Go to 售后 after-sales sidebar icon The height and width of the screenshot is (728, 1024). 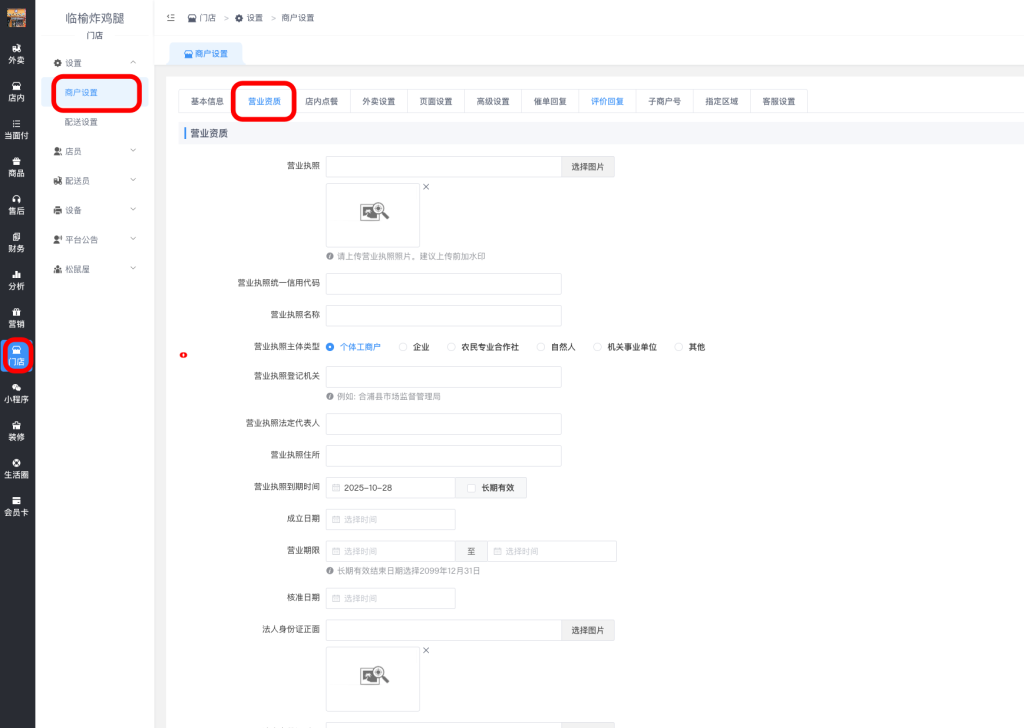click(17, 204)
